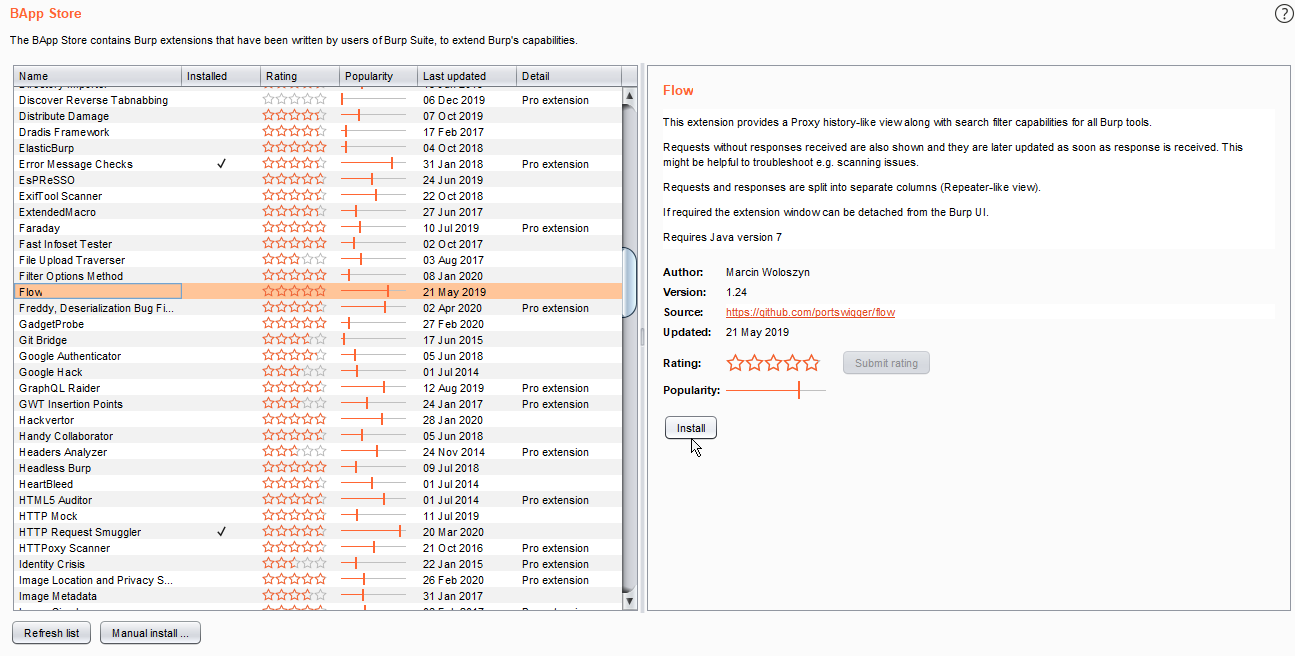Click the popularity bar in the Headers Analyzer row
Image resolution: width=1295 pixels, height=656 pixels.
[x=374, y=452]
